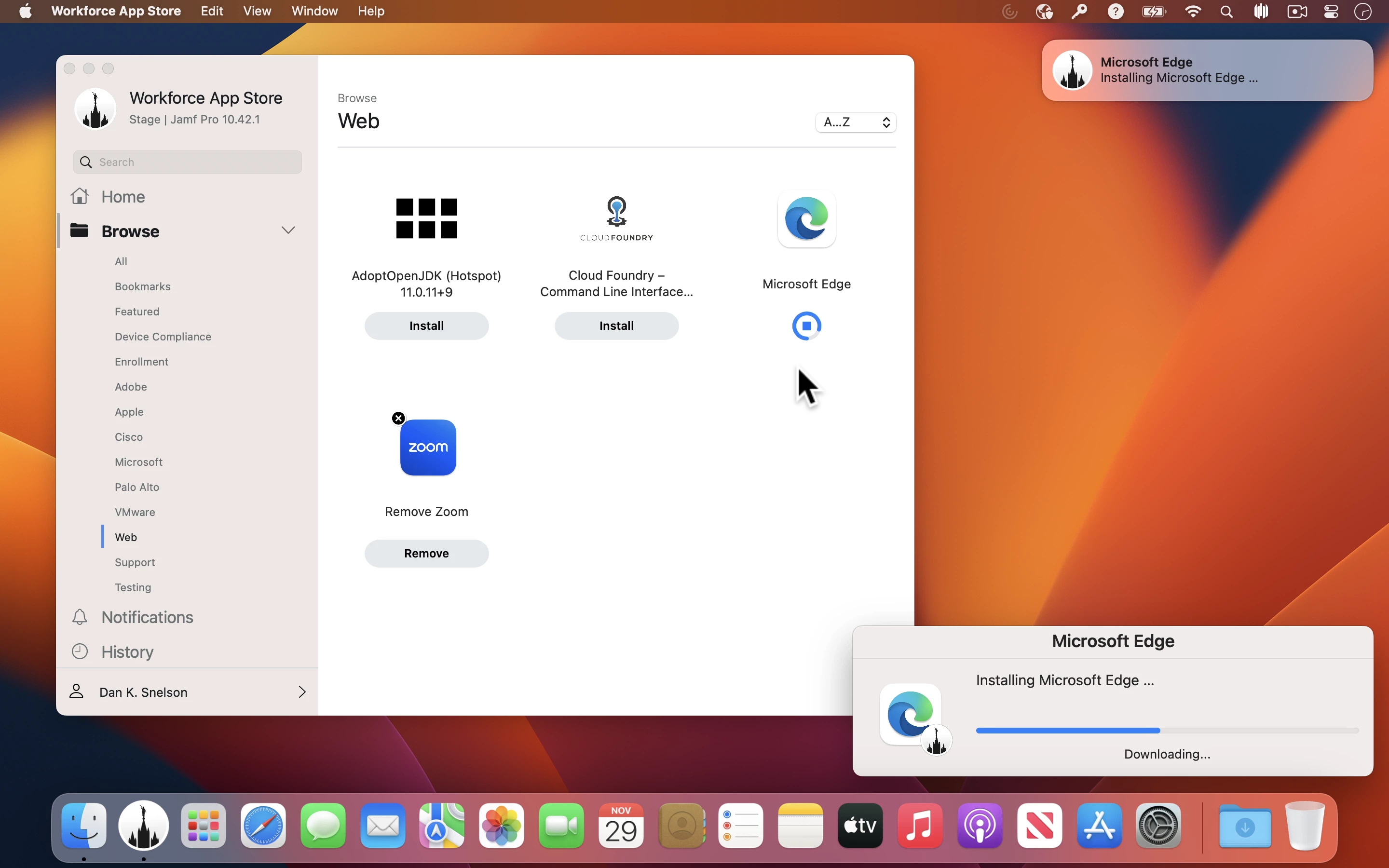Stop the Microsoft Edge installation
The height and width of the screenshot is (868, 1389).
(x=806, y=325)
